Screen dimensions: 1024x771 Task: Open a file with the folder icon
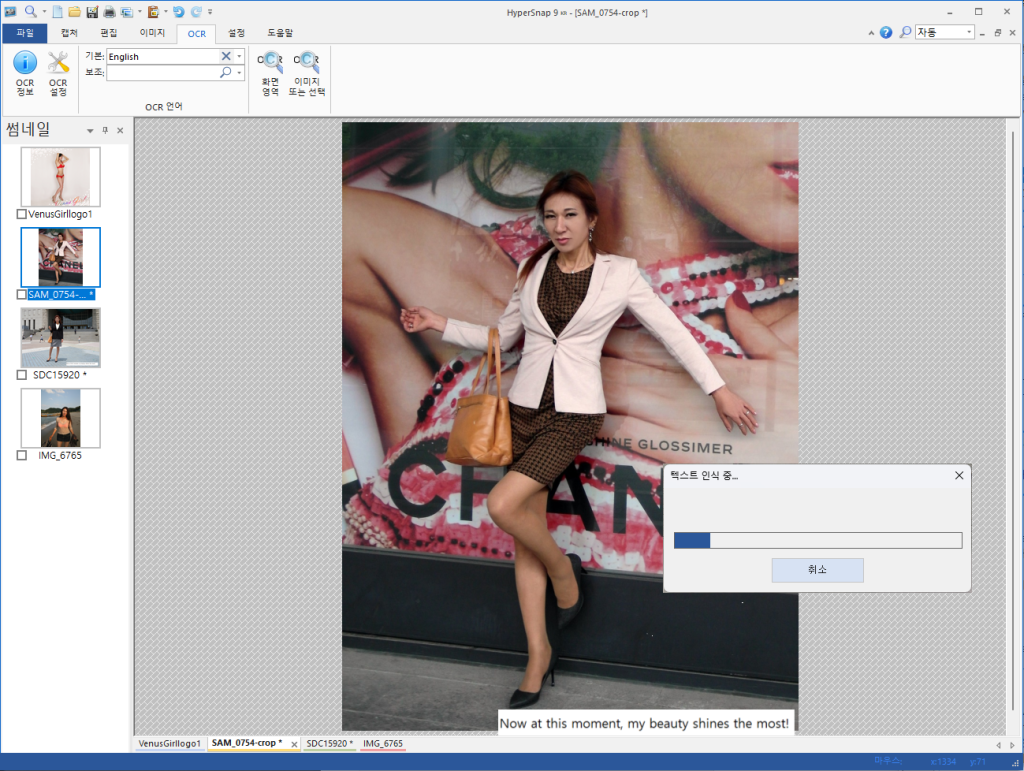click(74, 12)
